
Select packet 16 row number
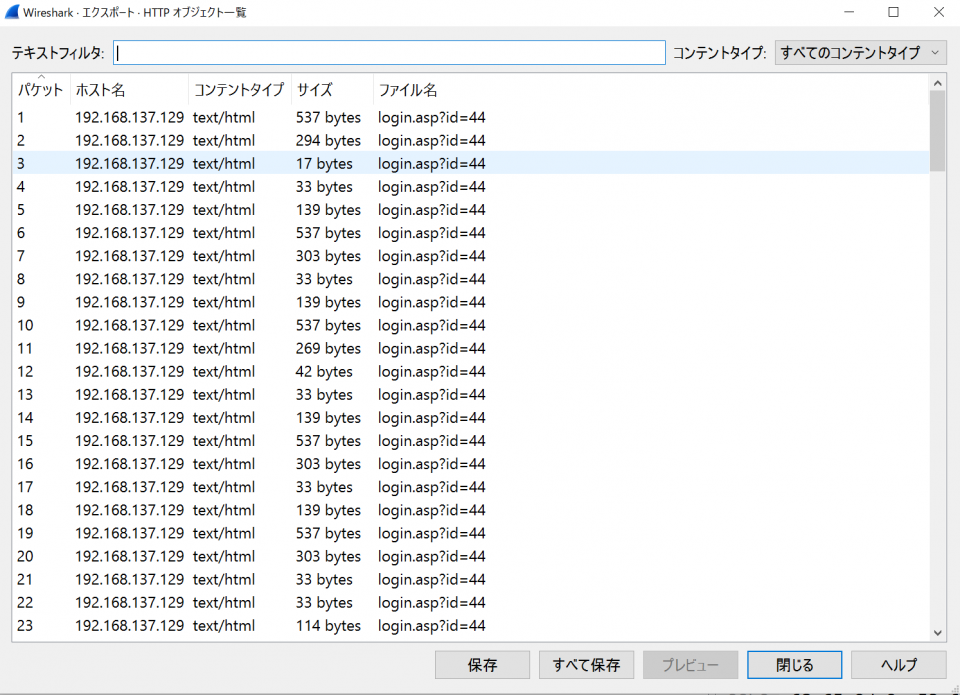25,464
